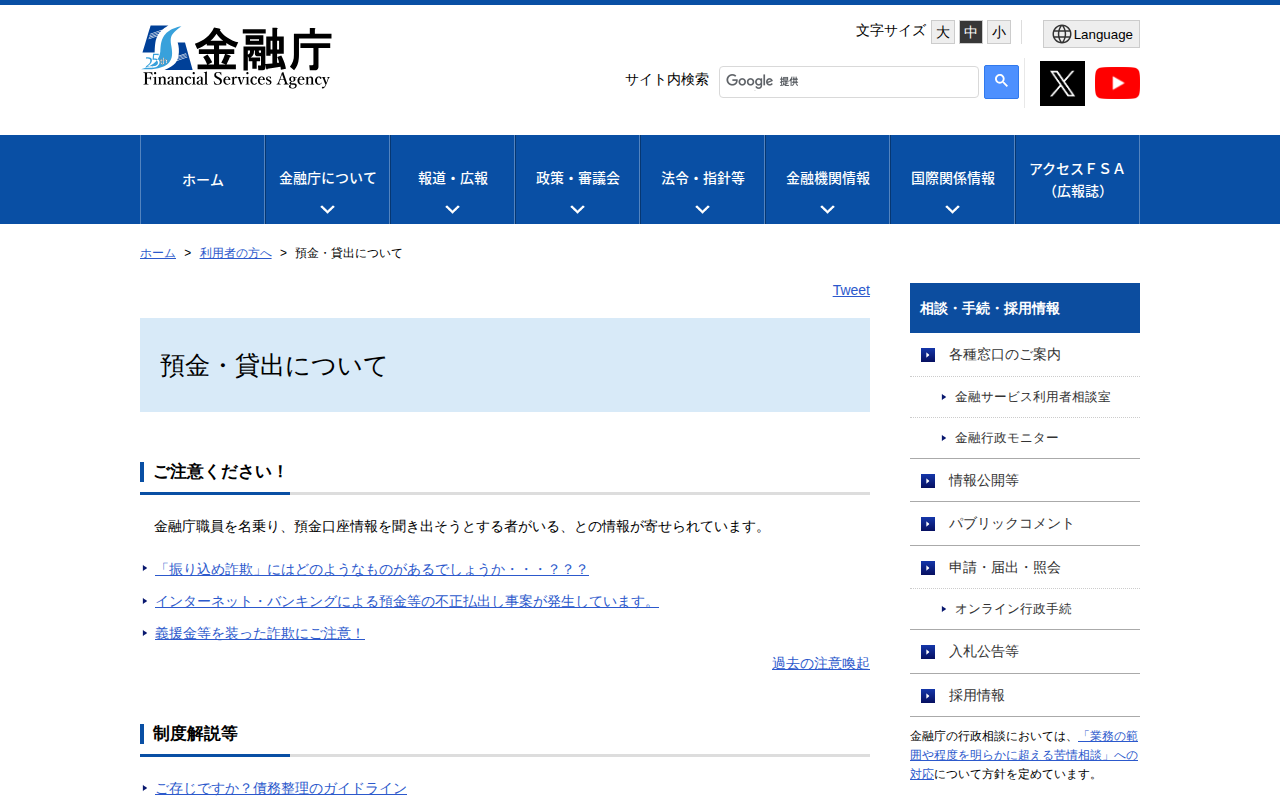Click the square bullet beside 採用情報
Screen dimensions: 1280x800
pos(928,696)
